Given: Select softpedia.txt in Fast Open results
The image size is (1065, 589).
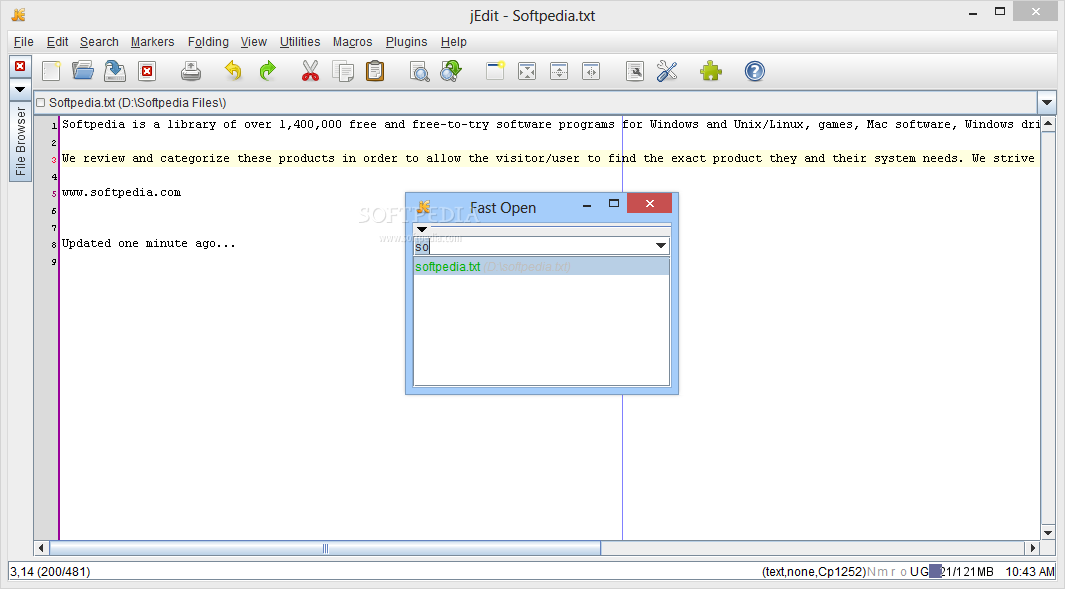Looking at the screenshot, I should coord(541,266).
